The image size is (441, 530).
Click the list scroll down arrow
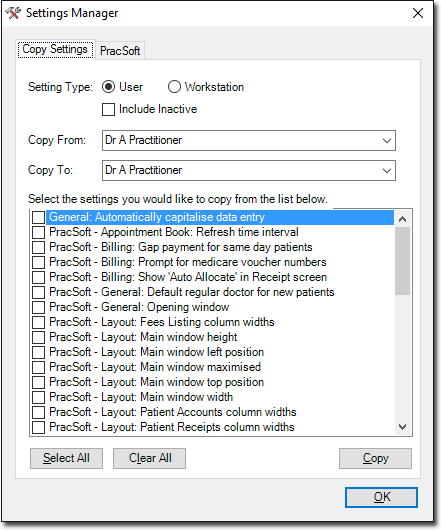[402, 427]
